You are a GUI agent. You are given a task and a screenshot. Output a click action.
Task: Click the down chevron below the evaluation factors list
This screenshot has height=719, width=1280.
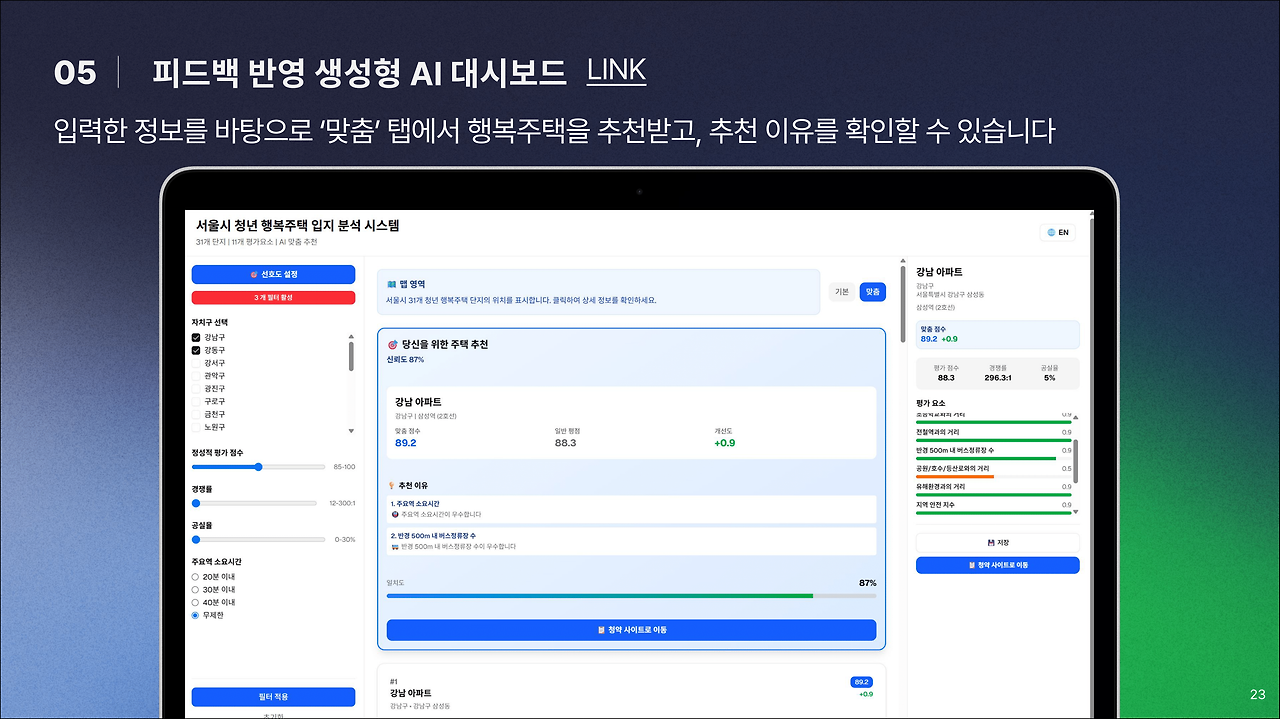tap(1077, 513)
